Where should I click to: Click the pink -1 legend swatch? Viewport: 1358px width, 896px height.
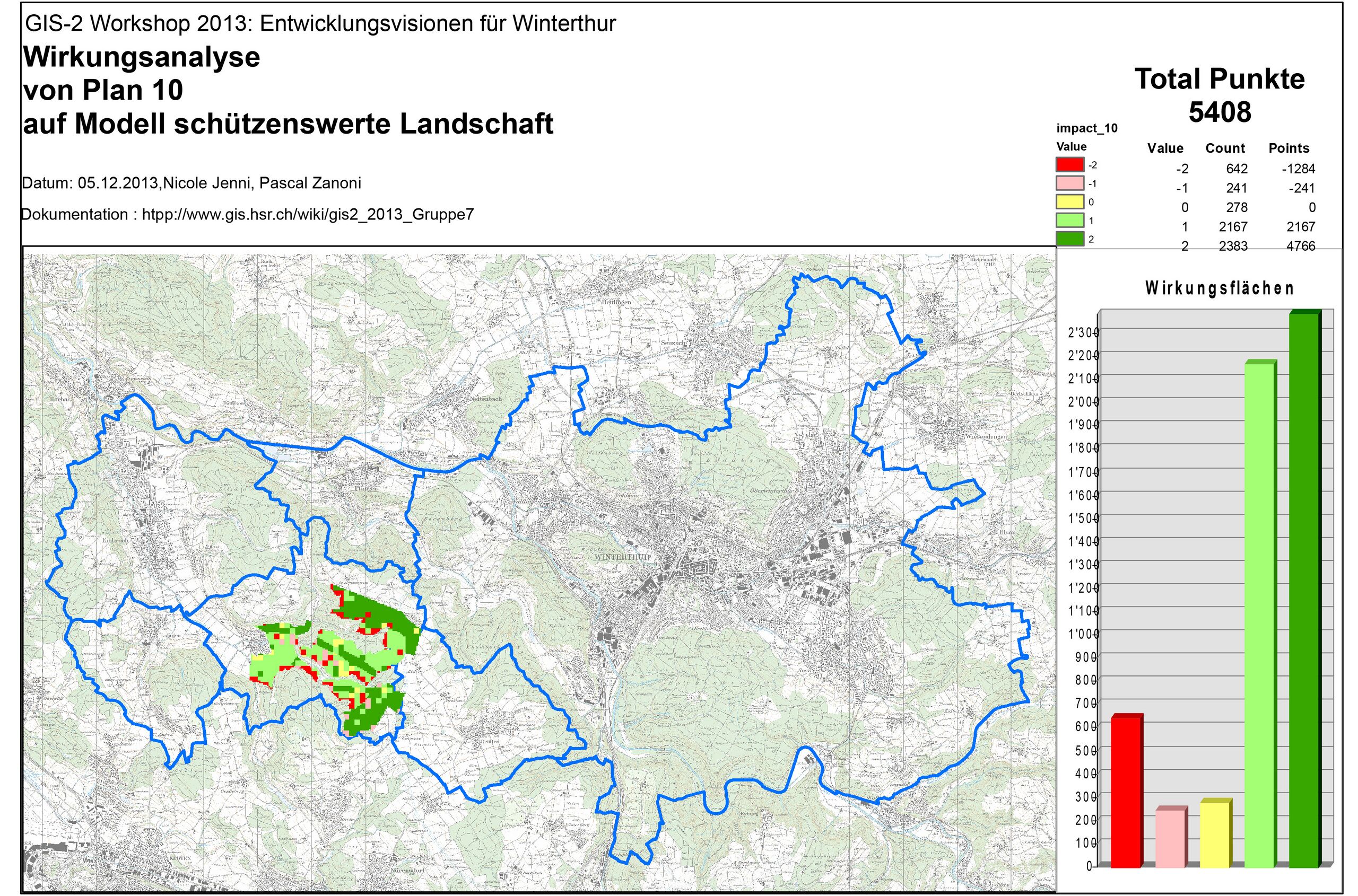pos(1069,183)
